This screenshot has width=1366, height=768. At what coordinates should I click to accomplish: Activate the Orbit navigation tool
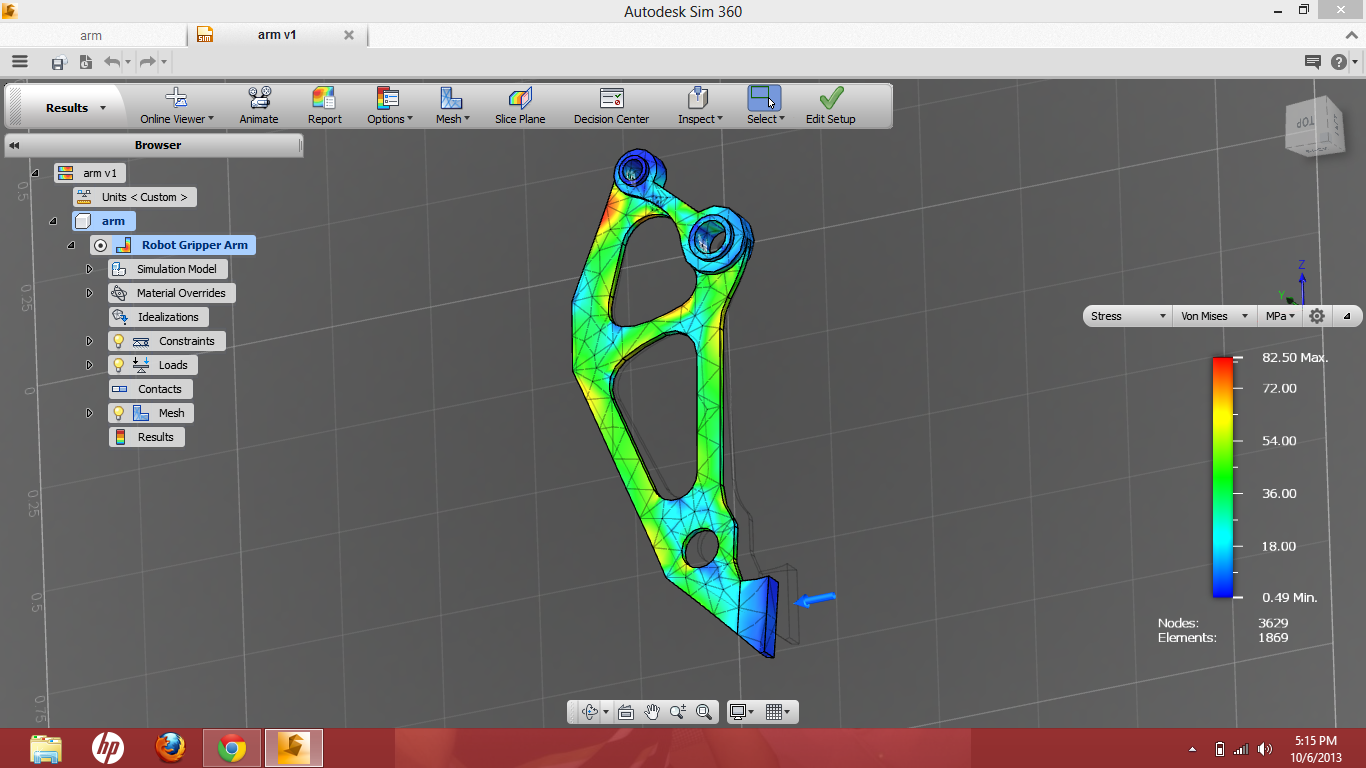click(589, 712)
